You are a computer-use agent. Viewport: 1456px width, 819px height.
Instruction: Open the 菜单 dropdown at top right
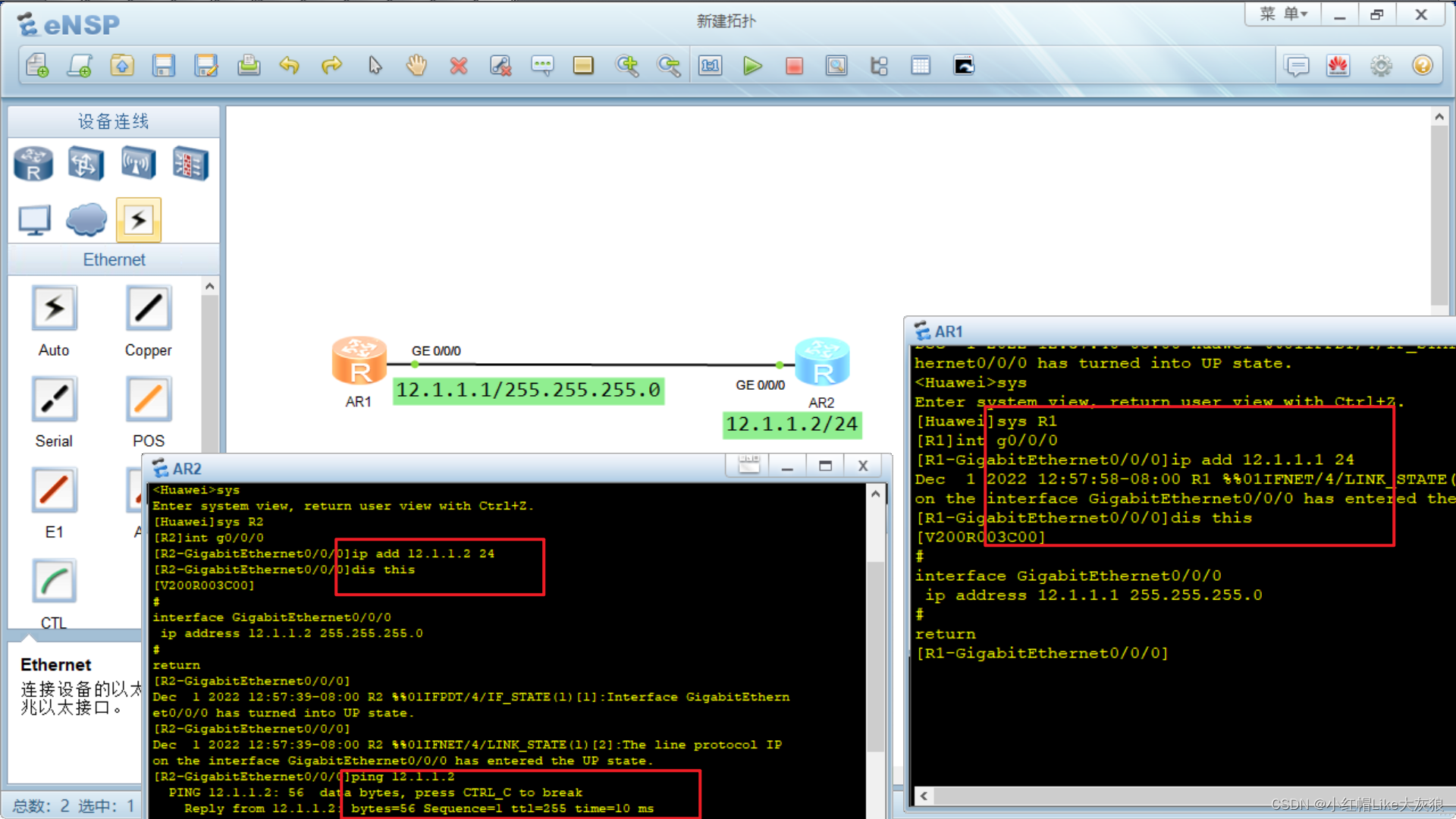tap(1282, 14)
